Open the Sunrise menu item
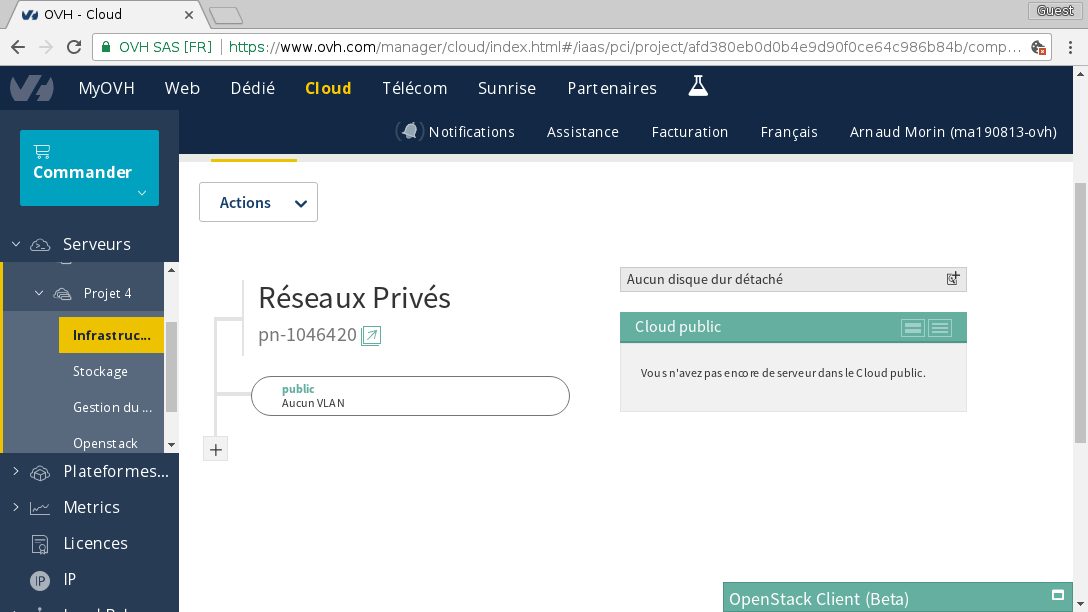 click(507, 88)
